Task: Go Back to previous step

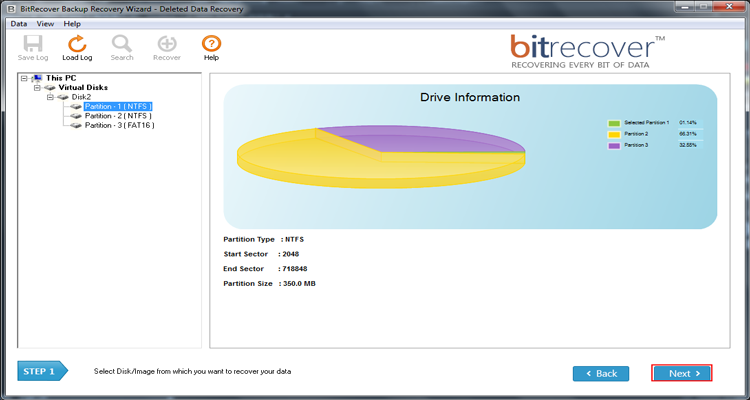Action: click(601, 373)
